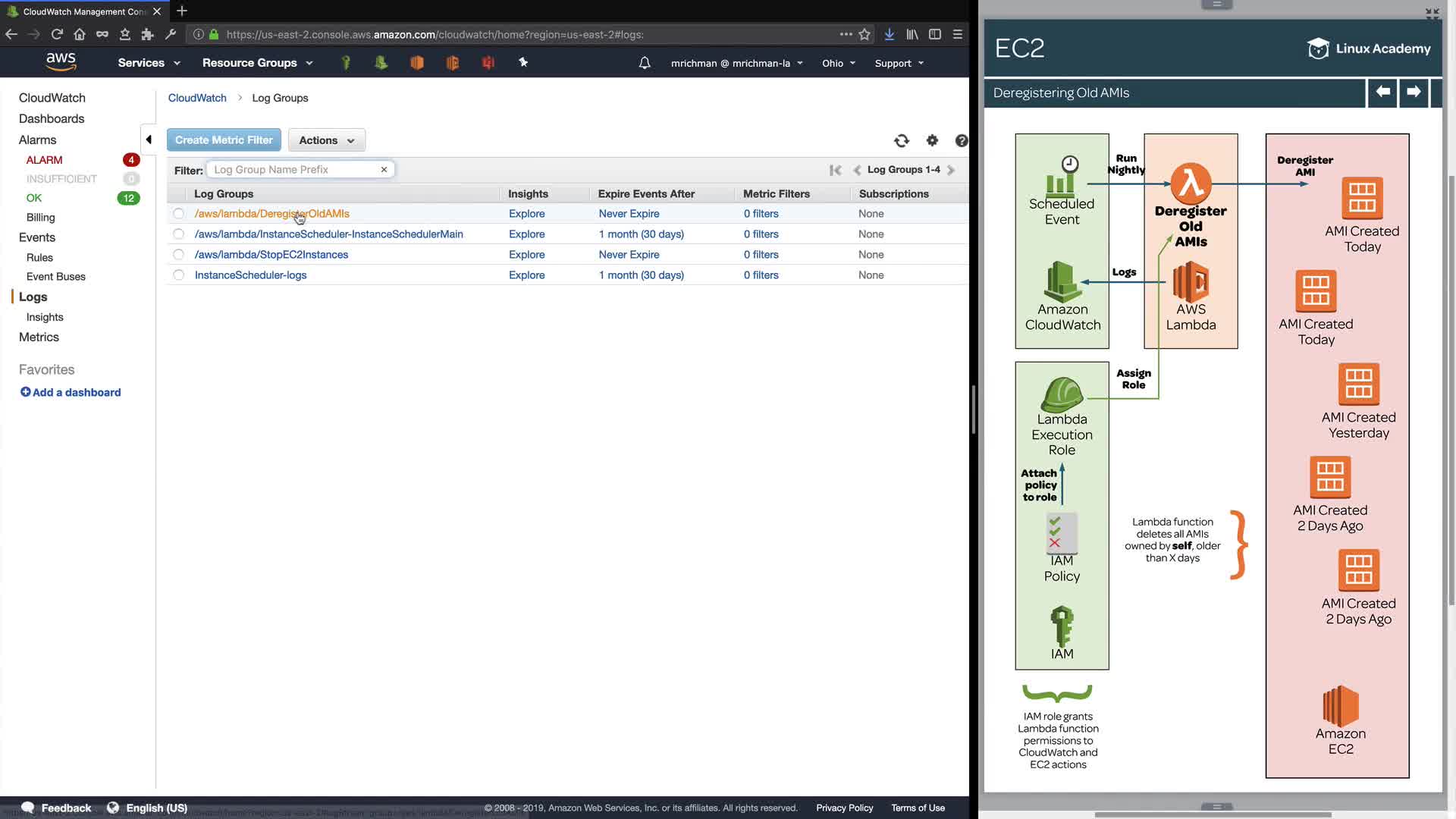Viewport: 1456px width, 819px height.
Task: Go to next slide with right arrow
Action: tap(1414, 93)
